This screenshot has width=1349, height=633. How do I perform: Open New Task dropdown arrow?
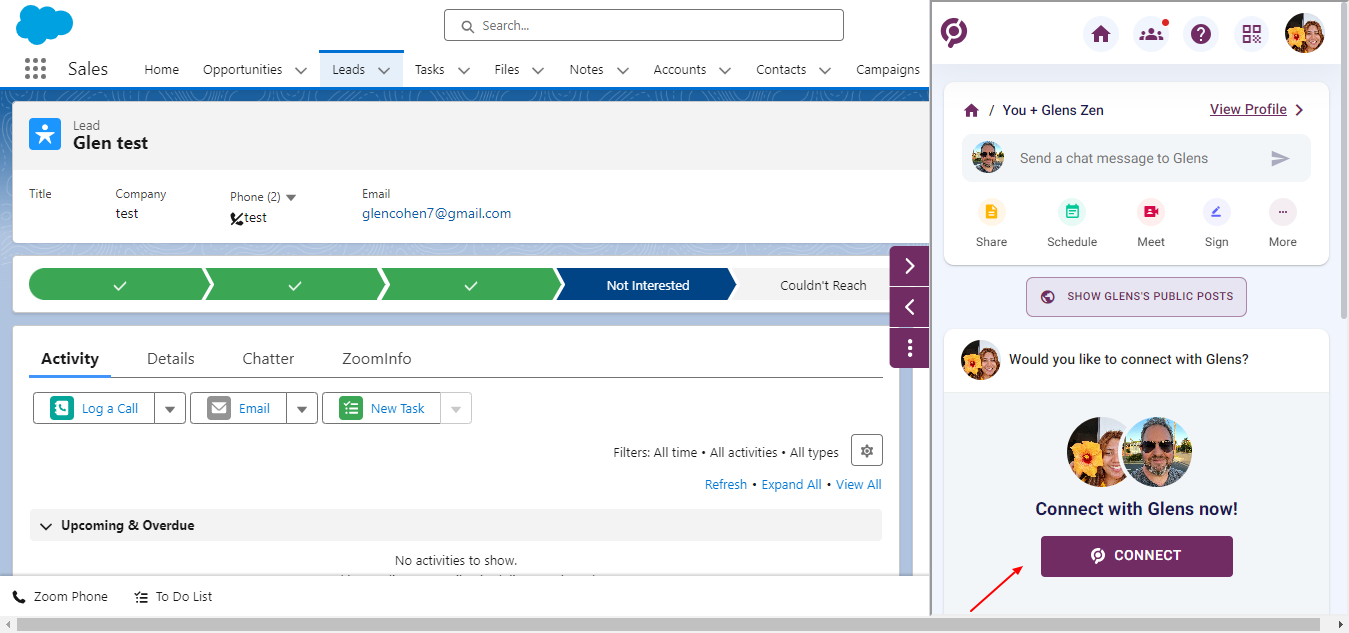pos(456,408)
